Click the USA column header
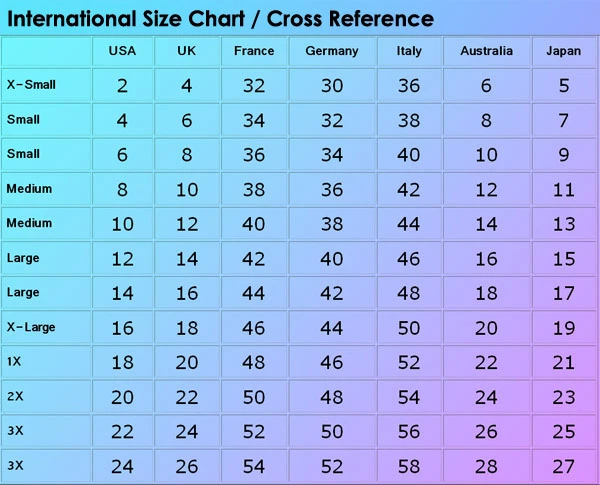The height and width of the screenshot is (485, 600). pos(122,51)
